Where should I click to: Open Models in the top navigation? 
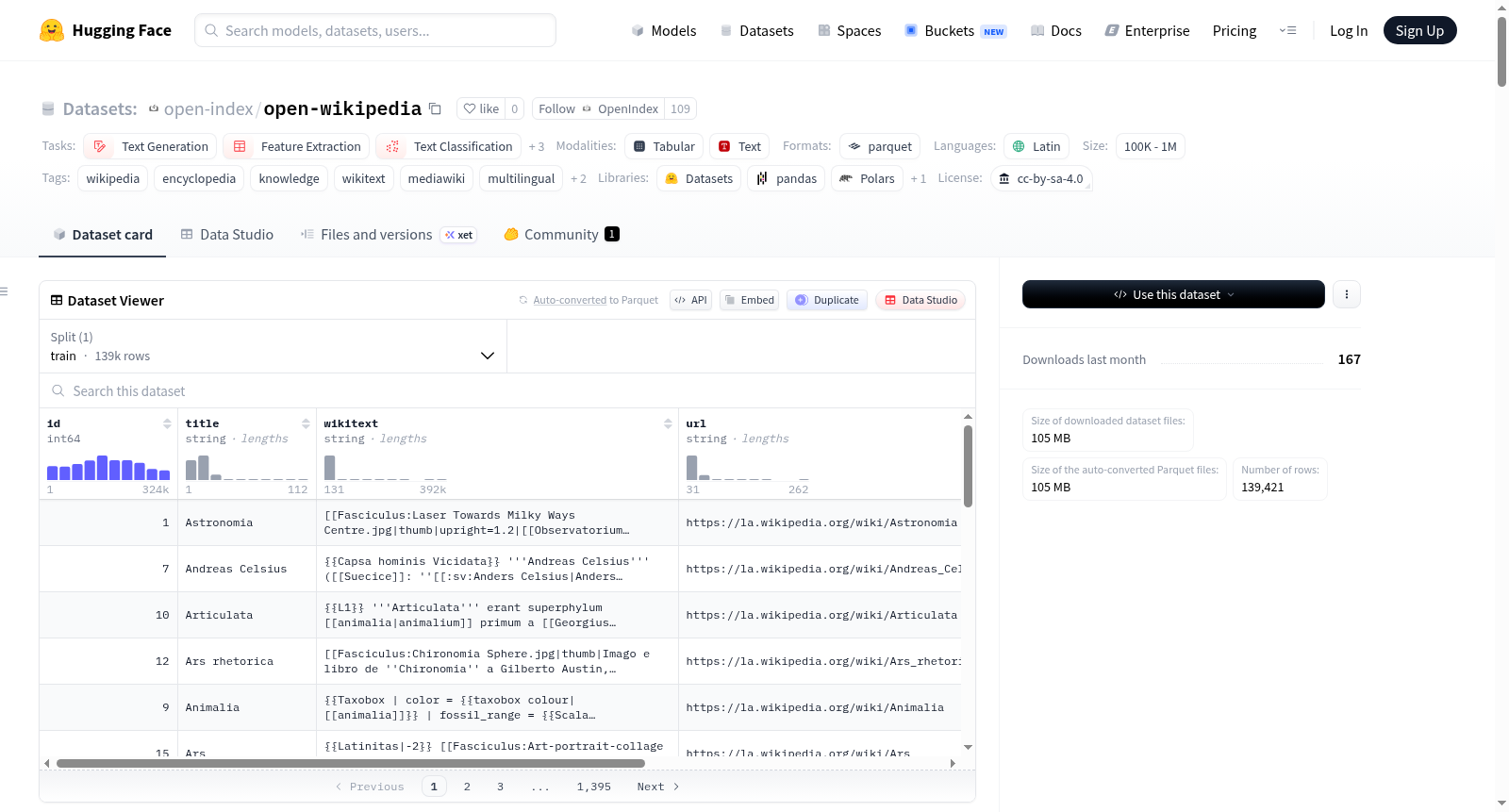664,30
